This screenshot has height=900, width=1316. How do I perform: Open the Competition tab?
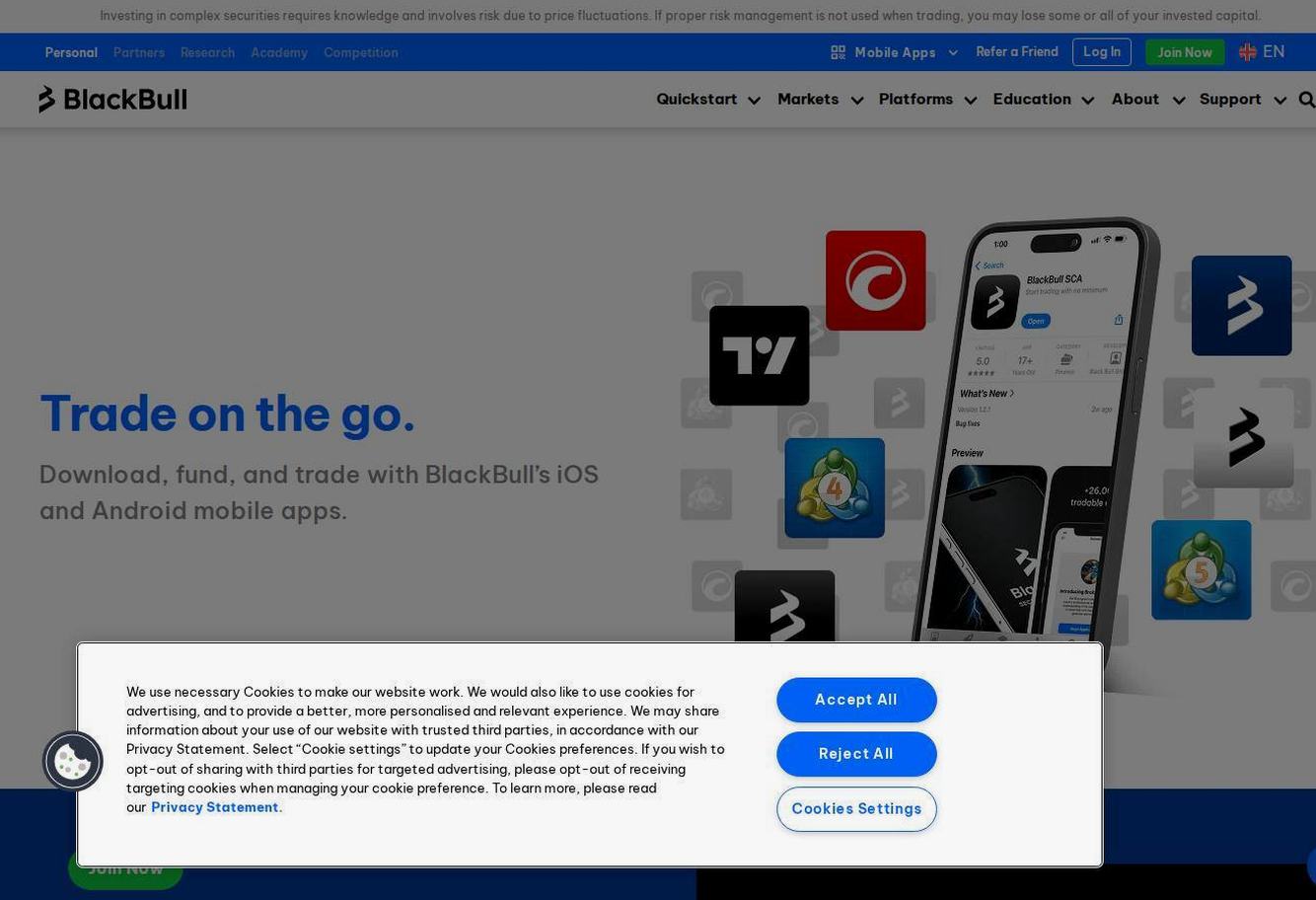[x=361, y=52]
